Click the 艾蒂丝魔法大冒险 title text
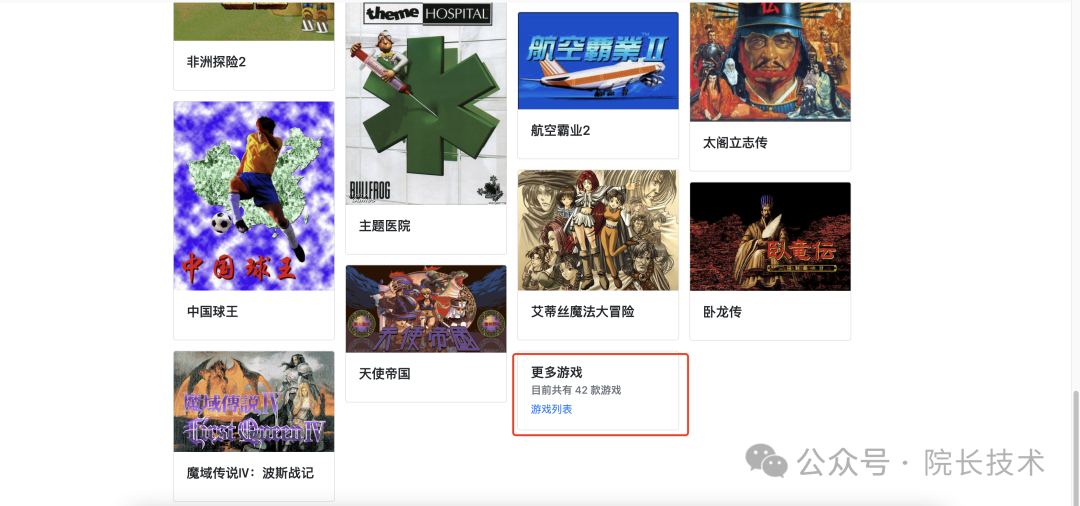 tap(583, 312)
